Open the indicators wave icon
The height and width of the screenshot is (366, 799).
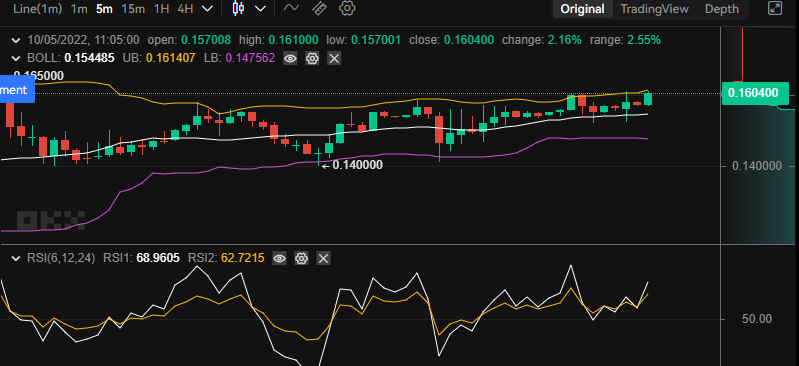coord(291,8)
